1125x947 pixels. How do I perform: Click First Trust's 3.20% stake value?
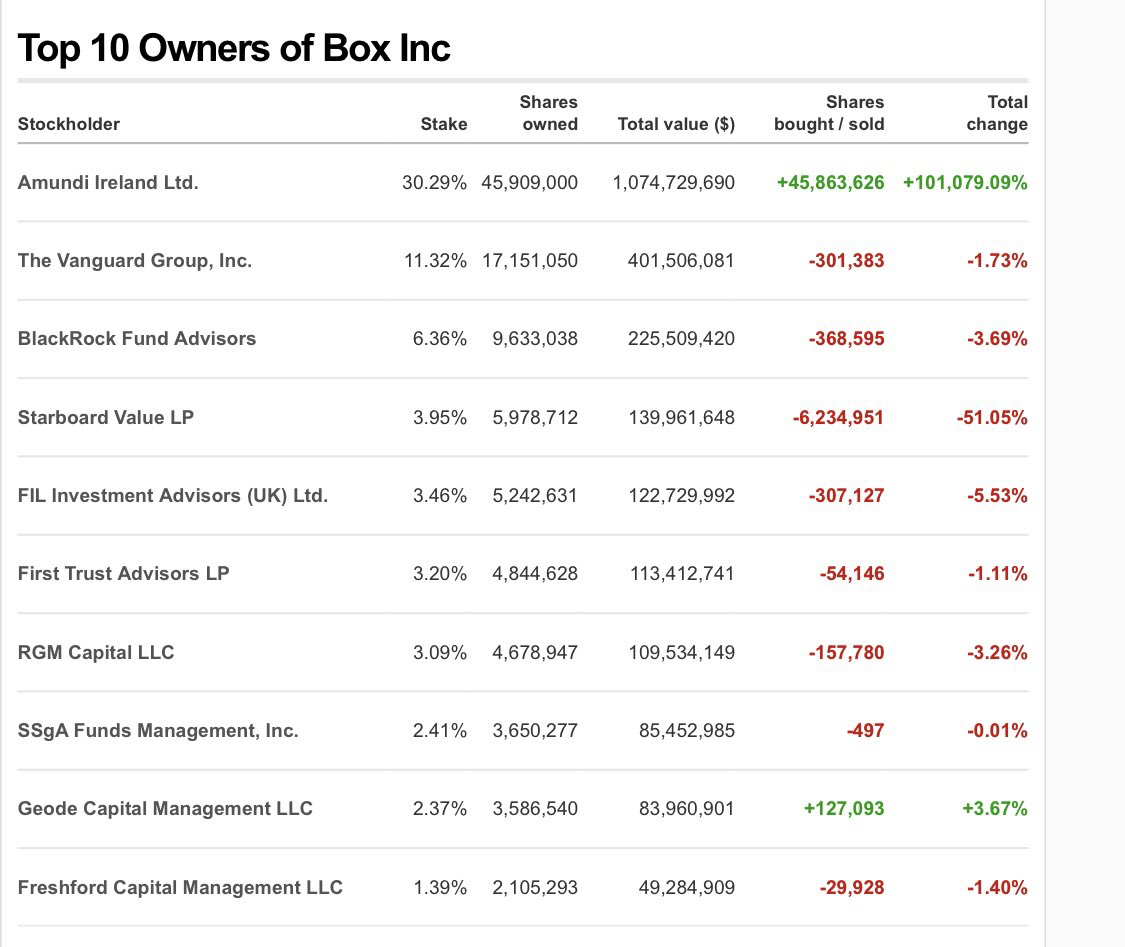click(x=440, y=575)
